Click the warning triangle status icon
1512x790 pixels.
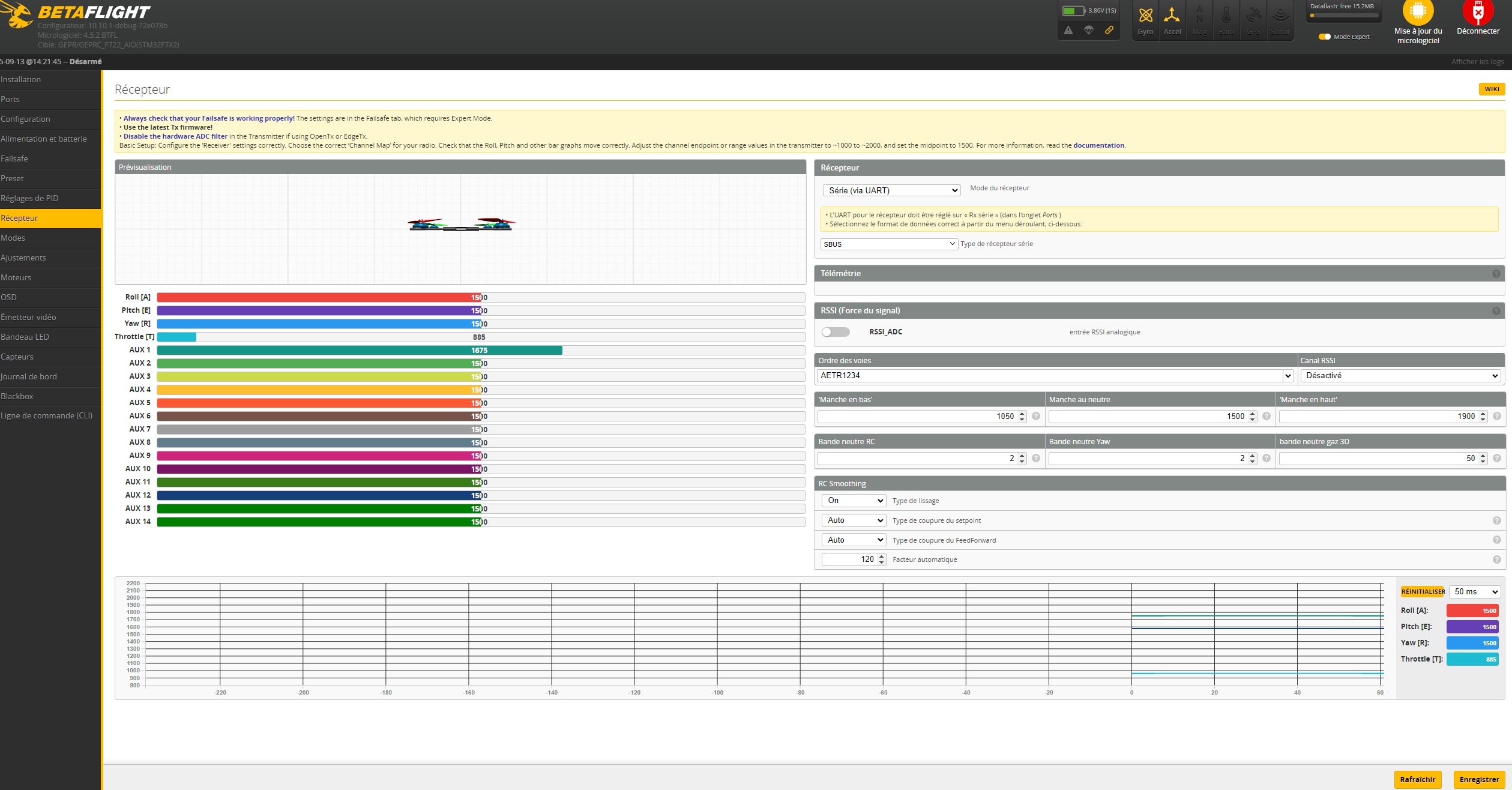(1068, 31)
